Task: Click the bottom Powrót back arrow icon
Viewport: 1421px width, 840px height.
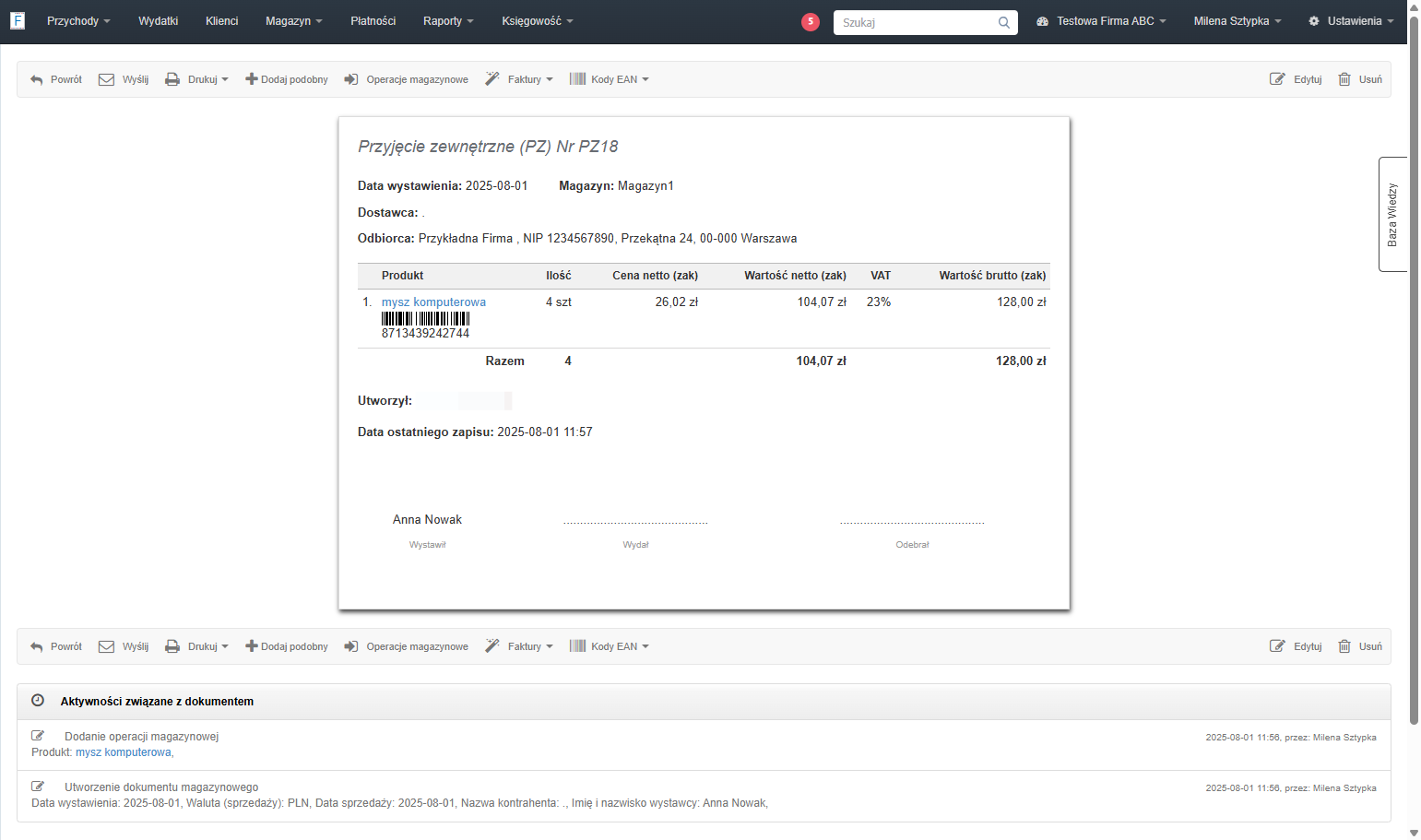Action: [x=37, y=646]
